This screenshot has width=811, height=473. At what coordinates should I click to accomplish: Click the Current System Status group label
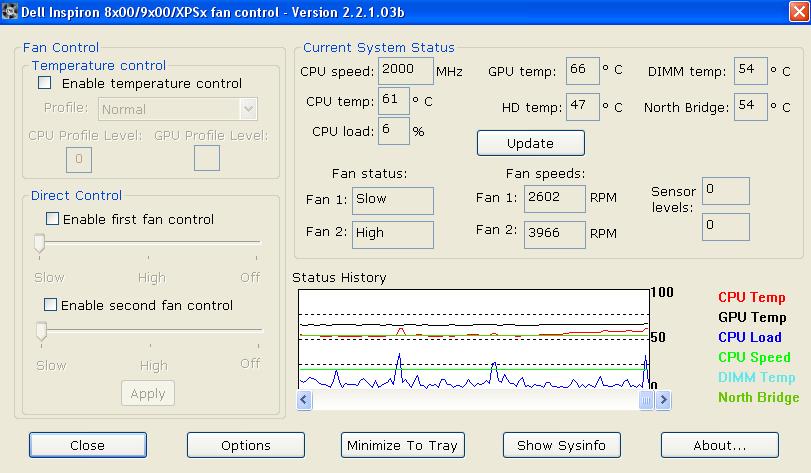[379, 48]
